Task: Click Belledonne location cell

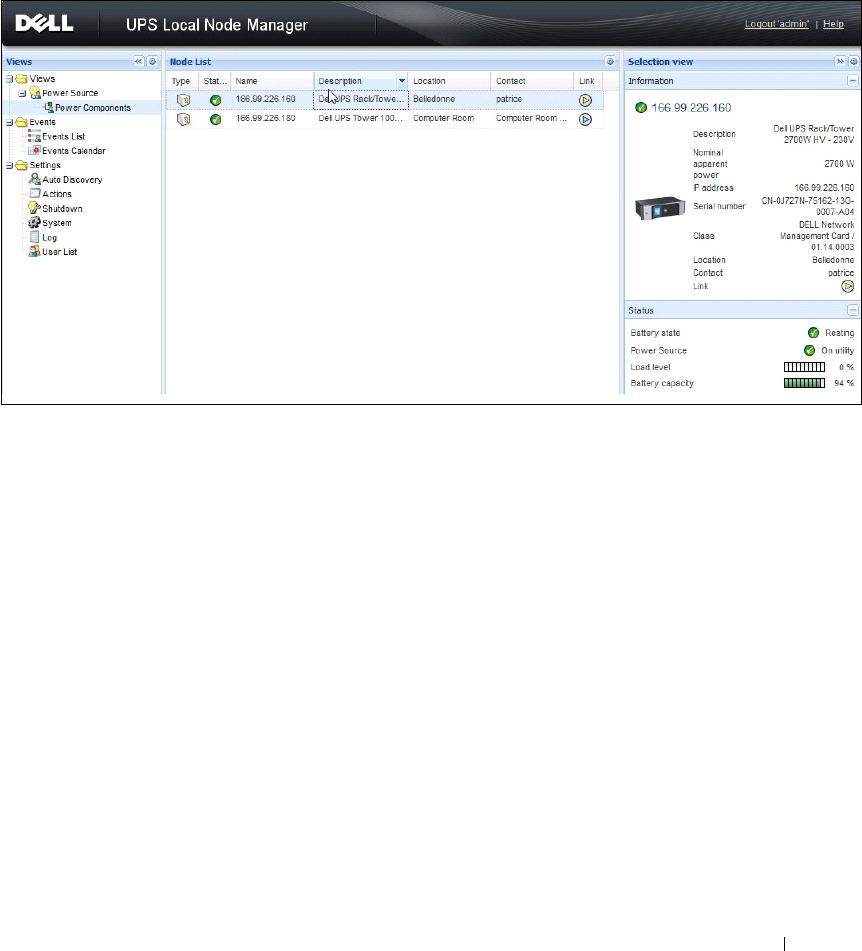Action: 434,99
